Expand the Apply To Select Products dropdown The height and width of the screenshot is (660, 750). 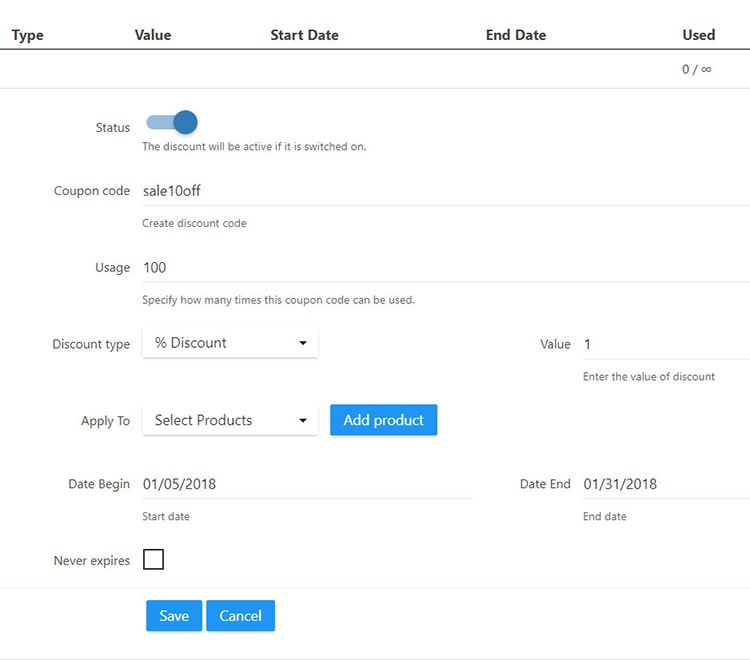click(x=230, y=421)
